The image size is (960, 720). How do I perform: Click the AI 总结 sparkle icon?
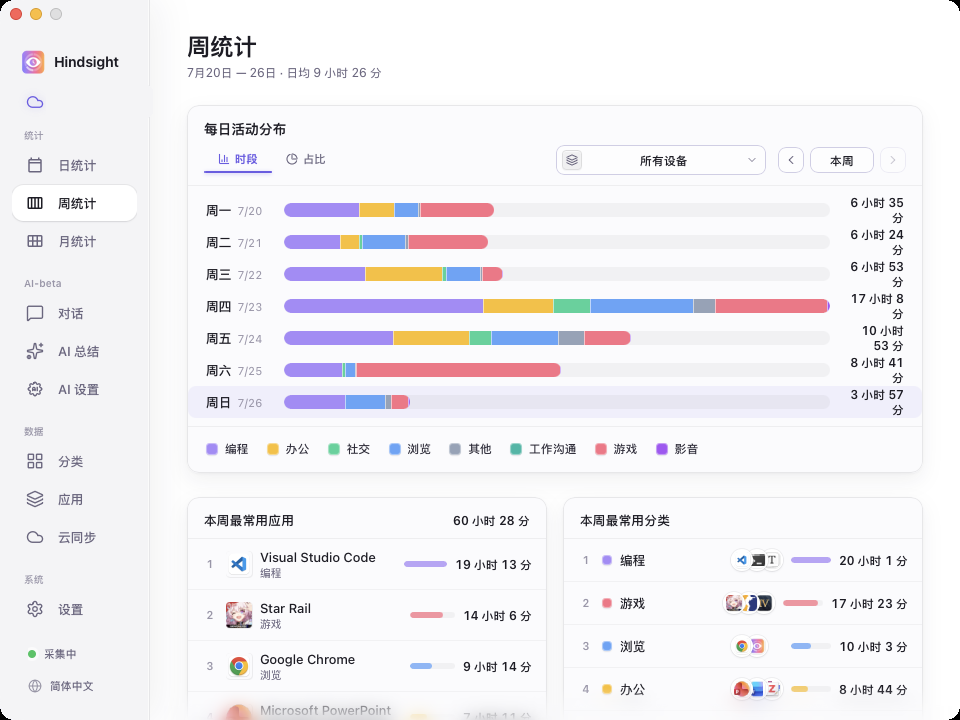(35, 351)
